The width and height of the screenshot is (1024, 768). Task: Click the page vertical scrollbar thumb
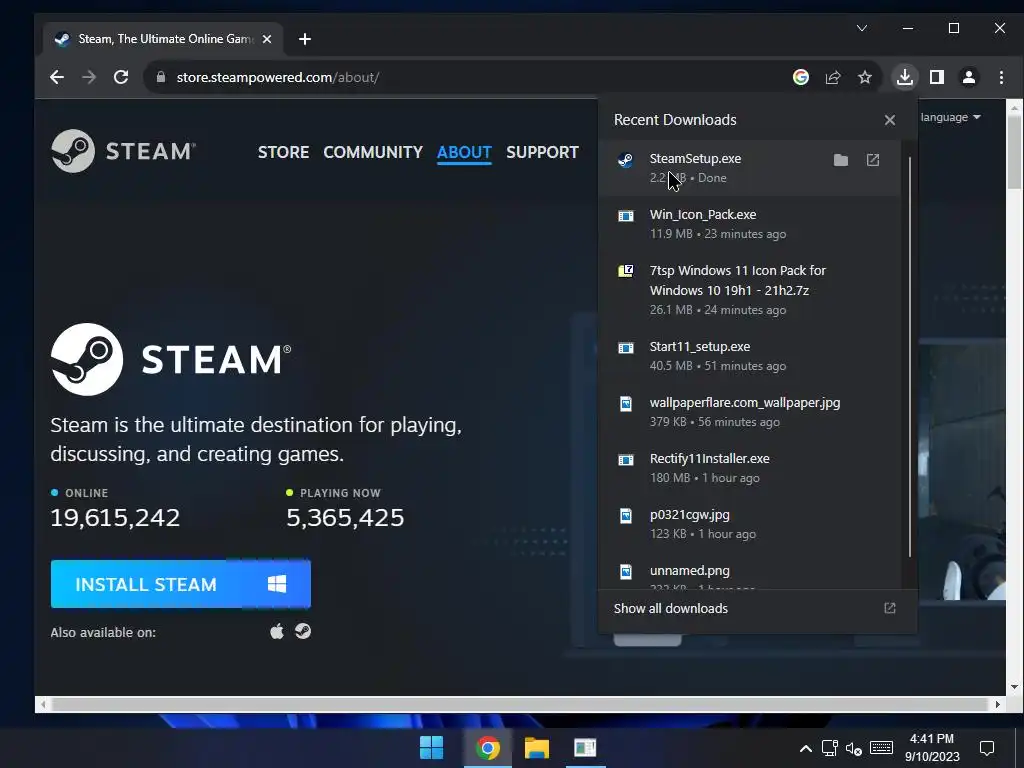(x=1014, y=153)
